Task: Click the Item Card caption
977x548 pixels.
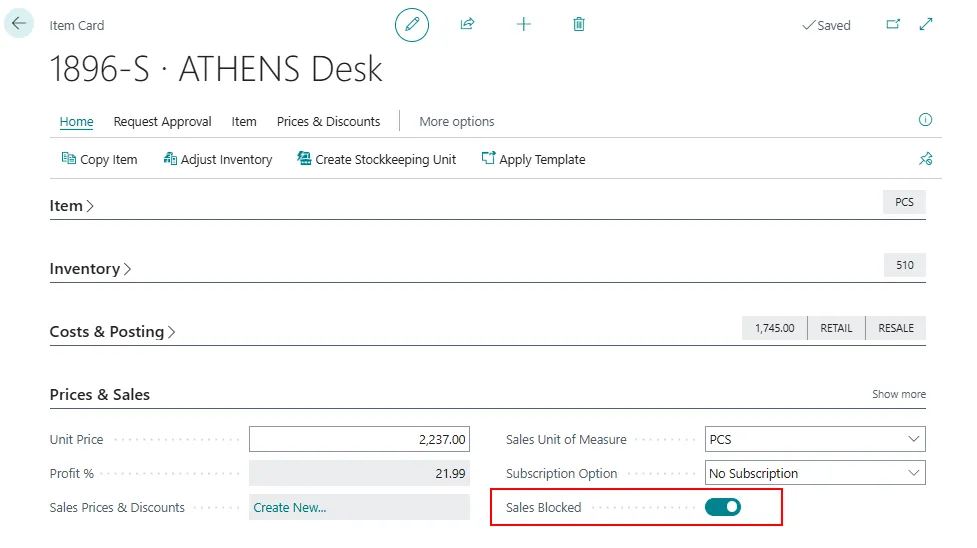Action: point(77,26)
